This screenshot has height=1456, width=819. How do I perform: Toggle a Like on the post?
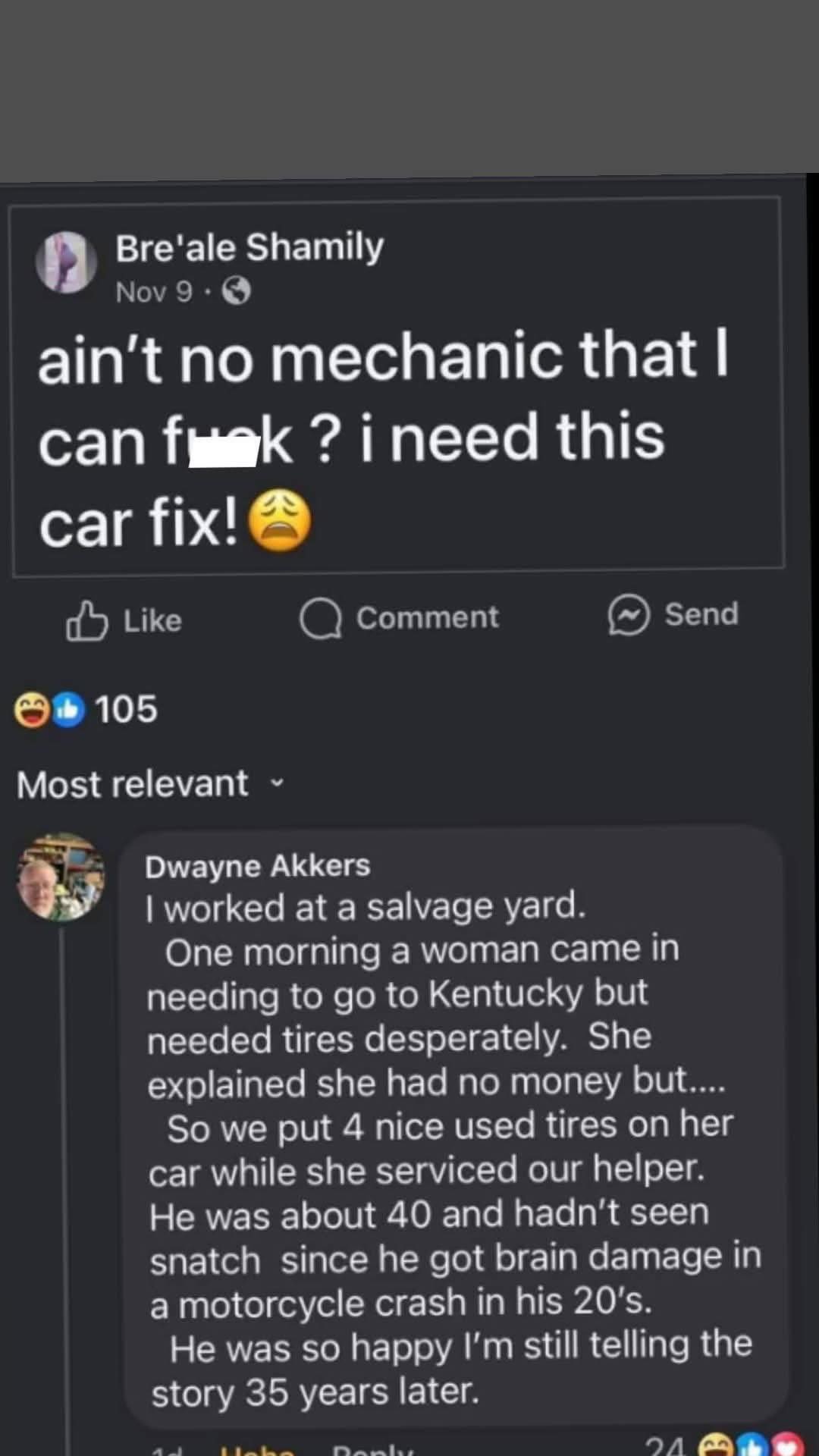point(124,620)
